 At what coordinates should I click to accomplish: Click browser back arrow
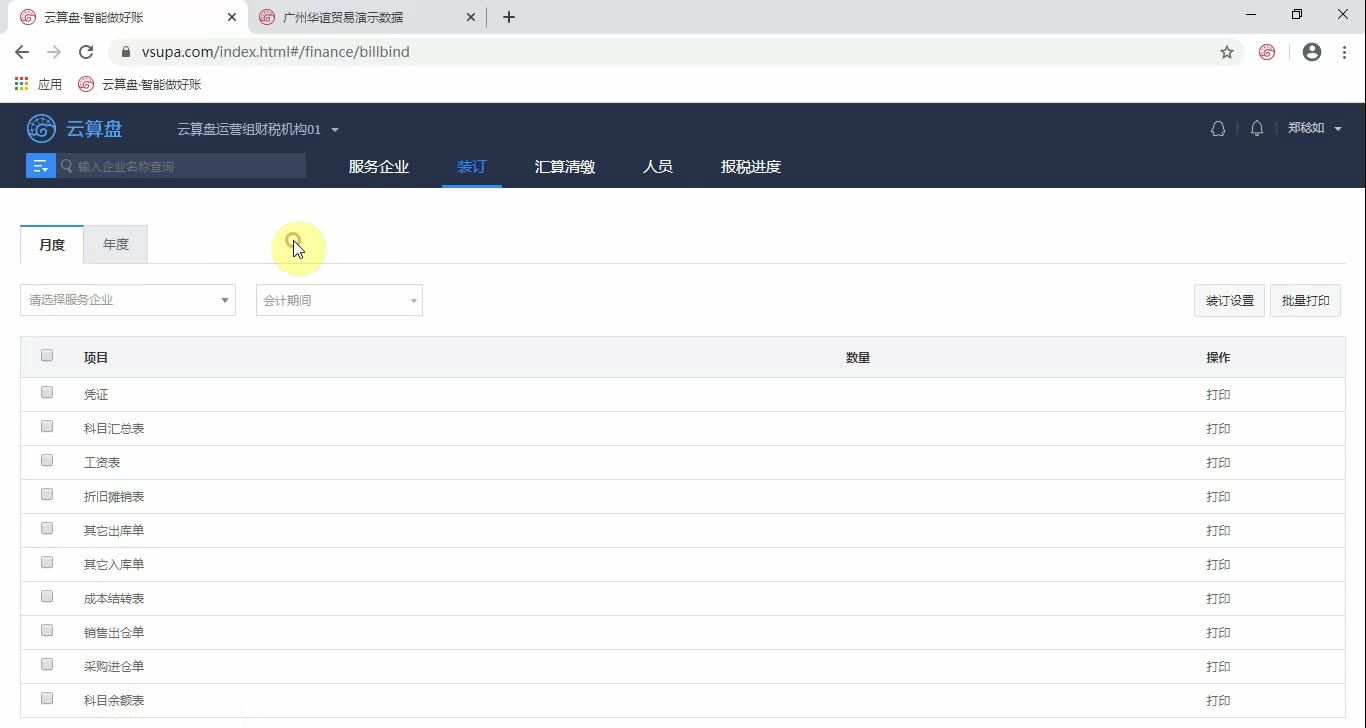(22, 52)
